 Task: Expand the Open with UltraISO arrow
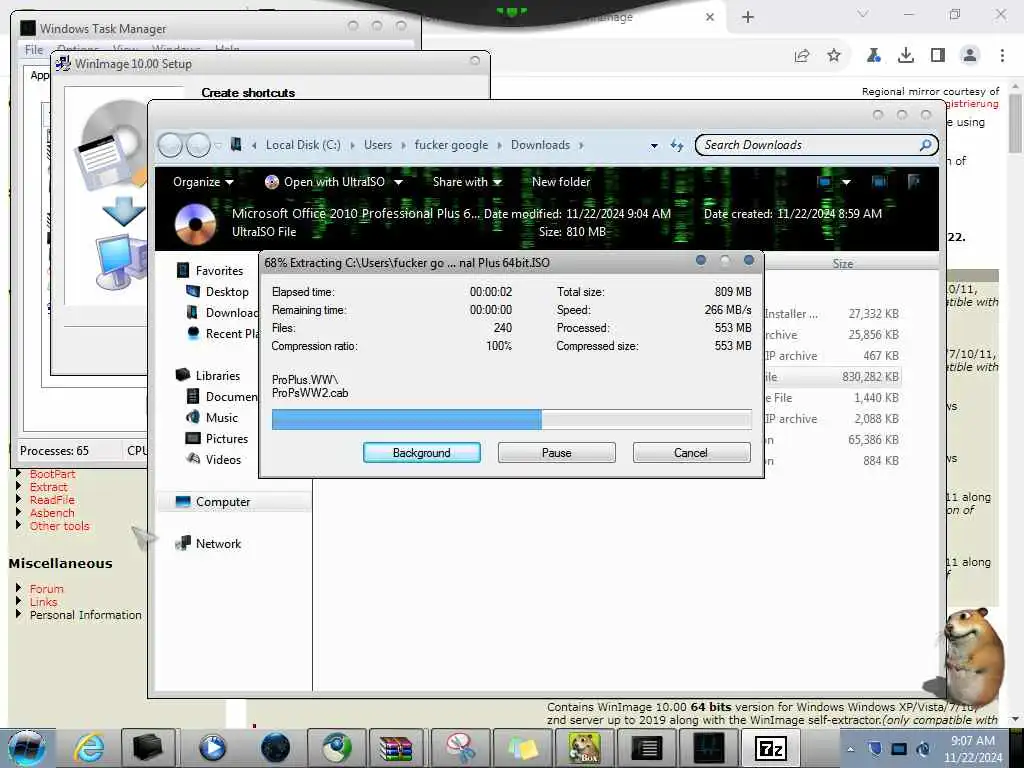point(398,182)
